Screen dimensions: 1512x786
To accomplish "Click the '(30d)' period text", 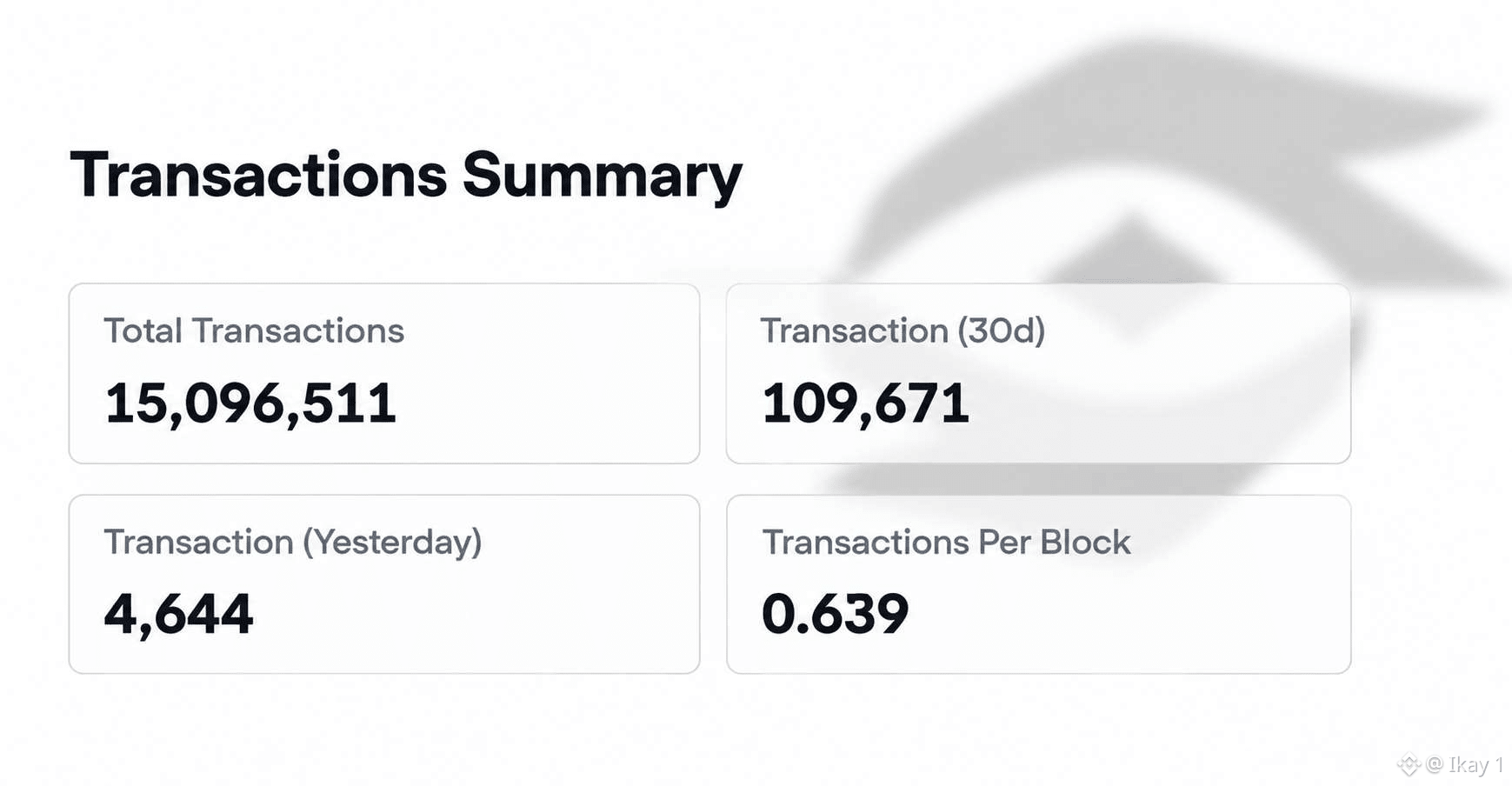I will (1002, 331).
